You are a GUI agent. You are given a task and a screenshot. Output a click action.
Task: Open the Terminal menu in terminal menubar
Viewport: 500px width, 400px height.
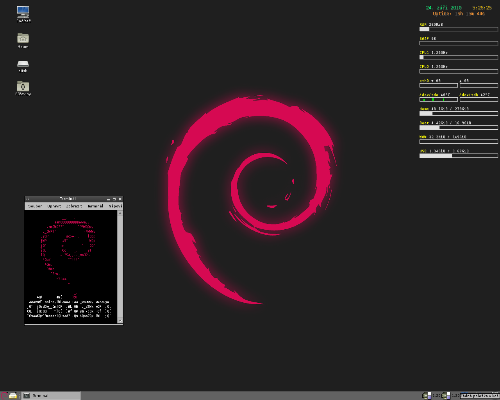pos(95,206)
